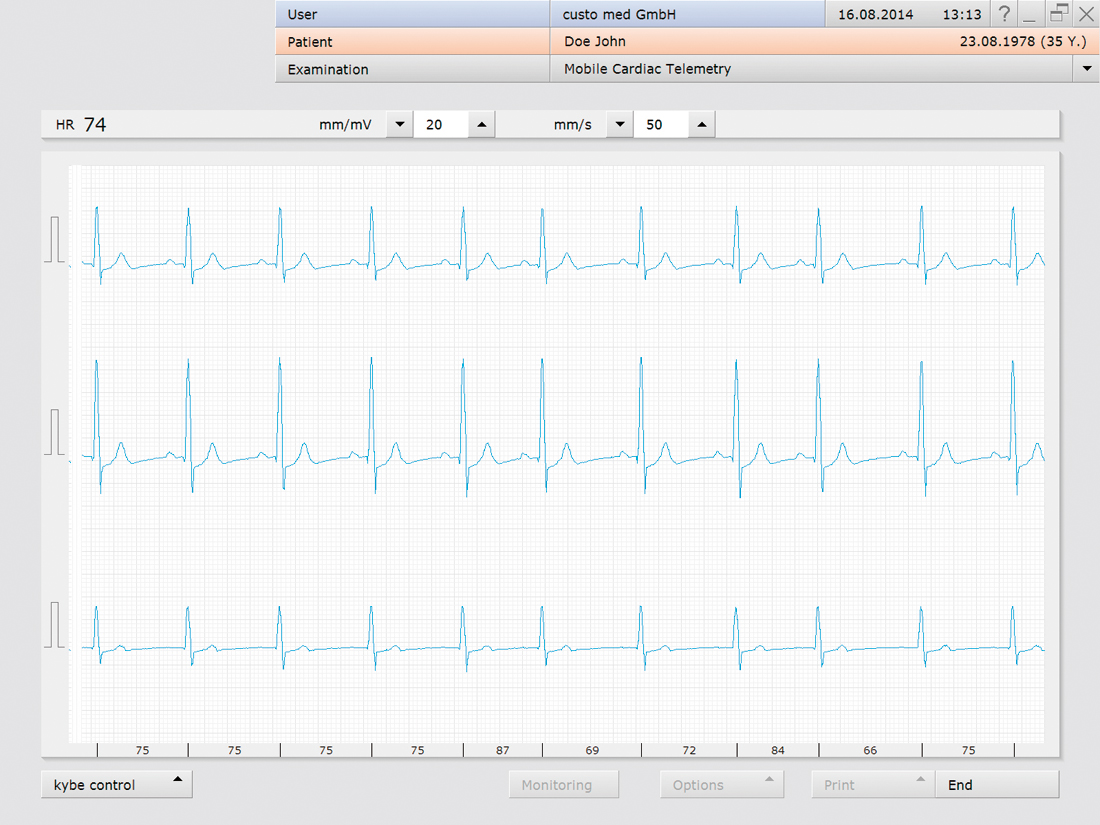The image size is (1100, 825).
Task: Click the help question mark icon
Action: [1005, 14]
